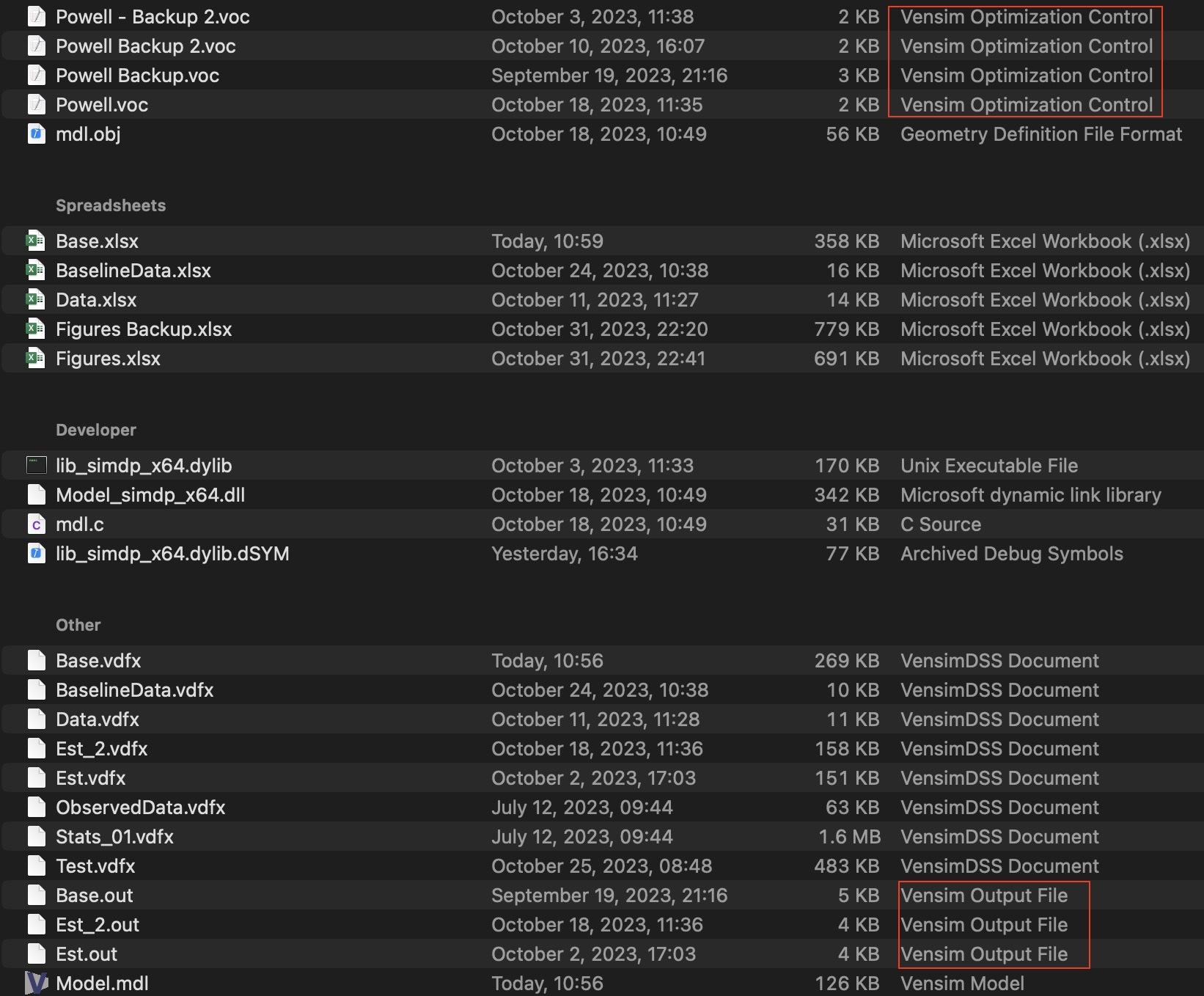Select the Data.xlsx file name
Viewport: 1204px width, 996px height.
[x=96, y=300]
